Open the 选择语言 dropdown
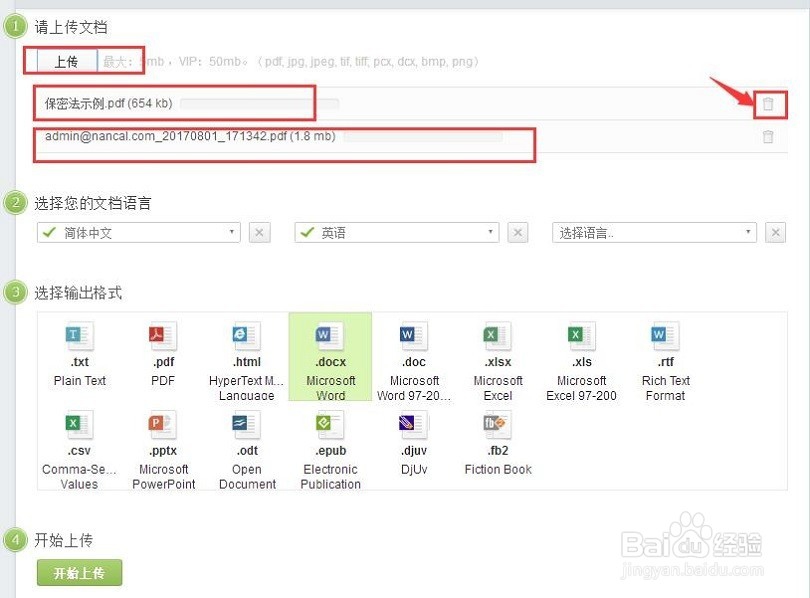This screenshot has height=598, width=810. [654, 233]
